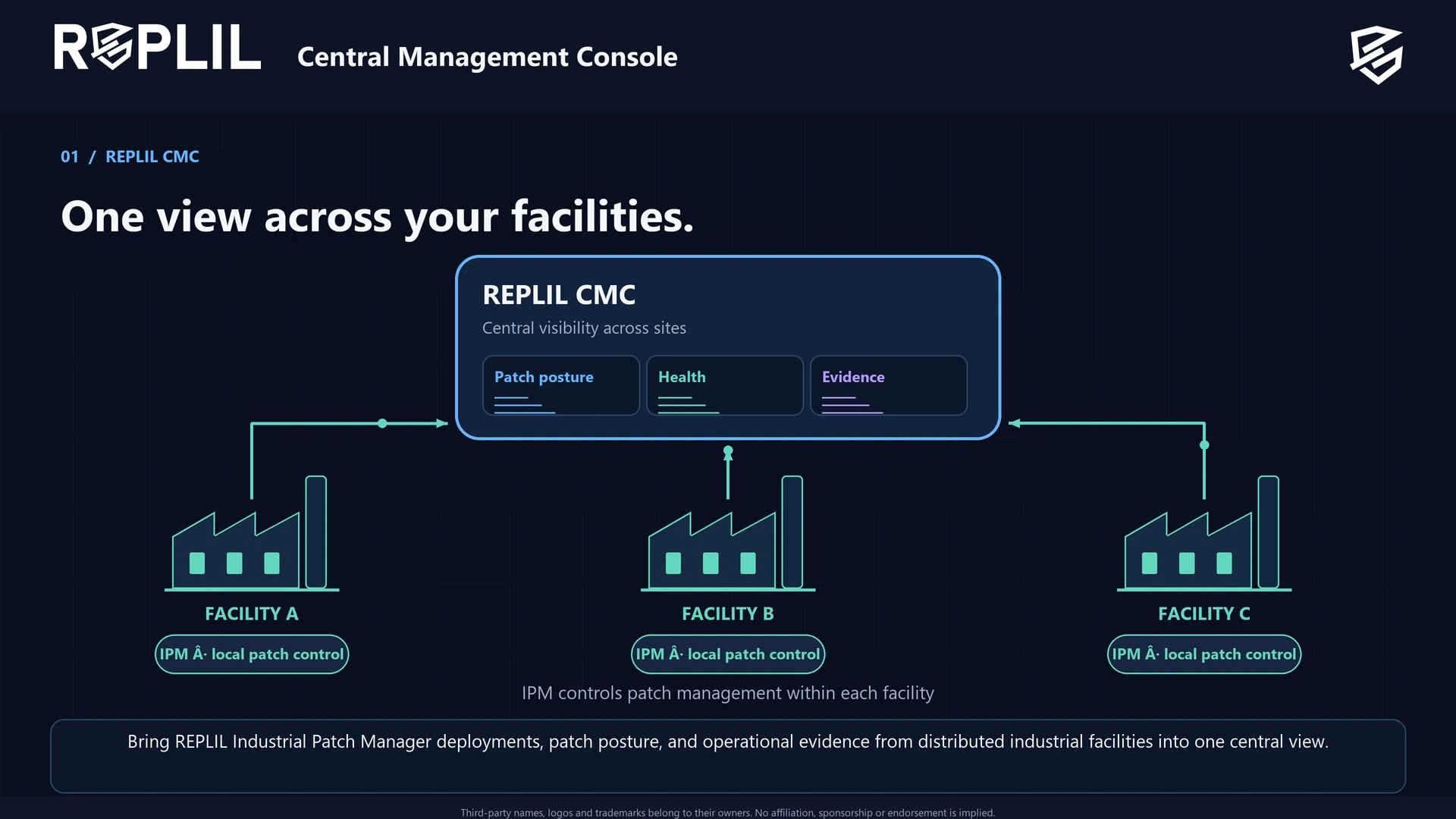Click 'IPM controls patch management within each facility'

click(728, 693)
